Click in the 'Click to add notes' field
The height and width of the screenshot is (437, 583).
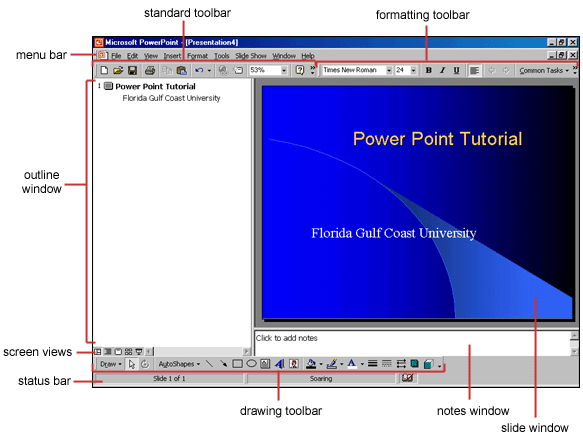[412, 343]
